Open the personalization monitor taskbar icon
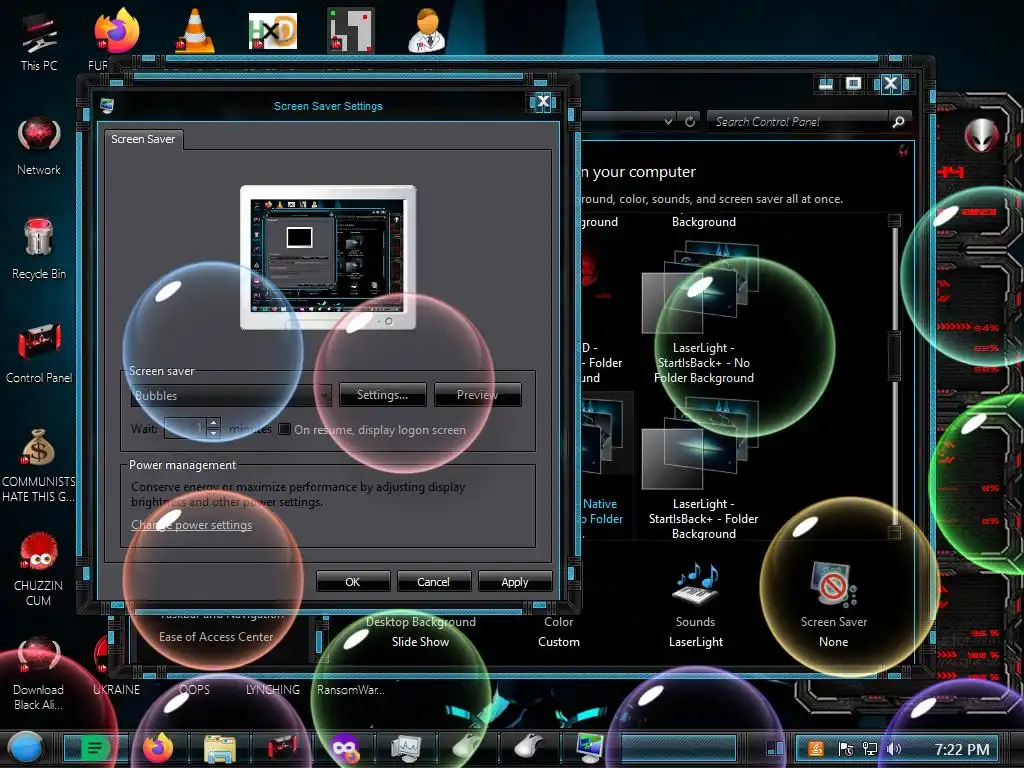The width and height of the screenshot is (1024, 768). point(590,748)
